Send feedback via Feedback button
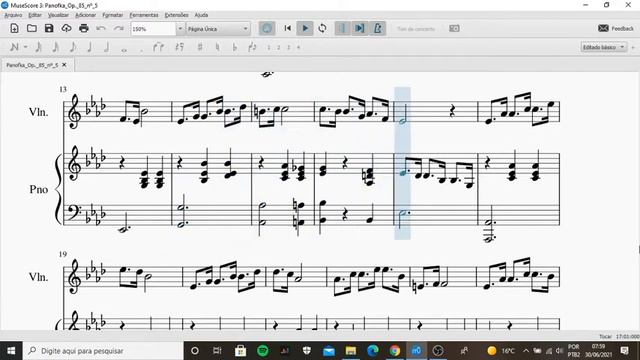Screen dimensions: 640x360 [616, 28]
